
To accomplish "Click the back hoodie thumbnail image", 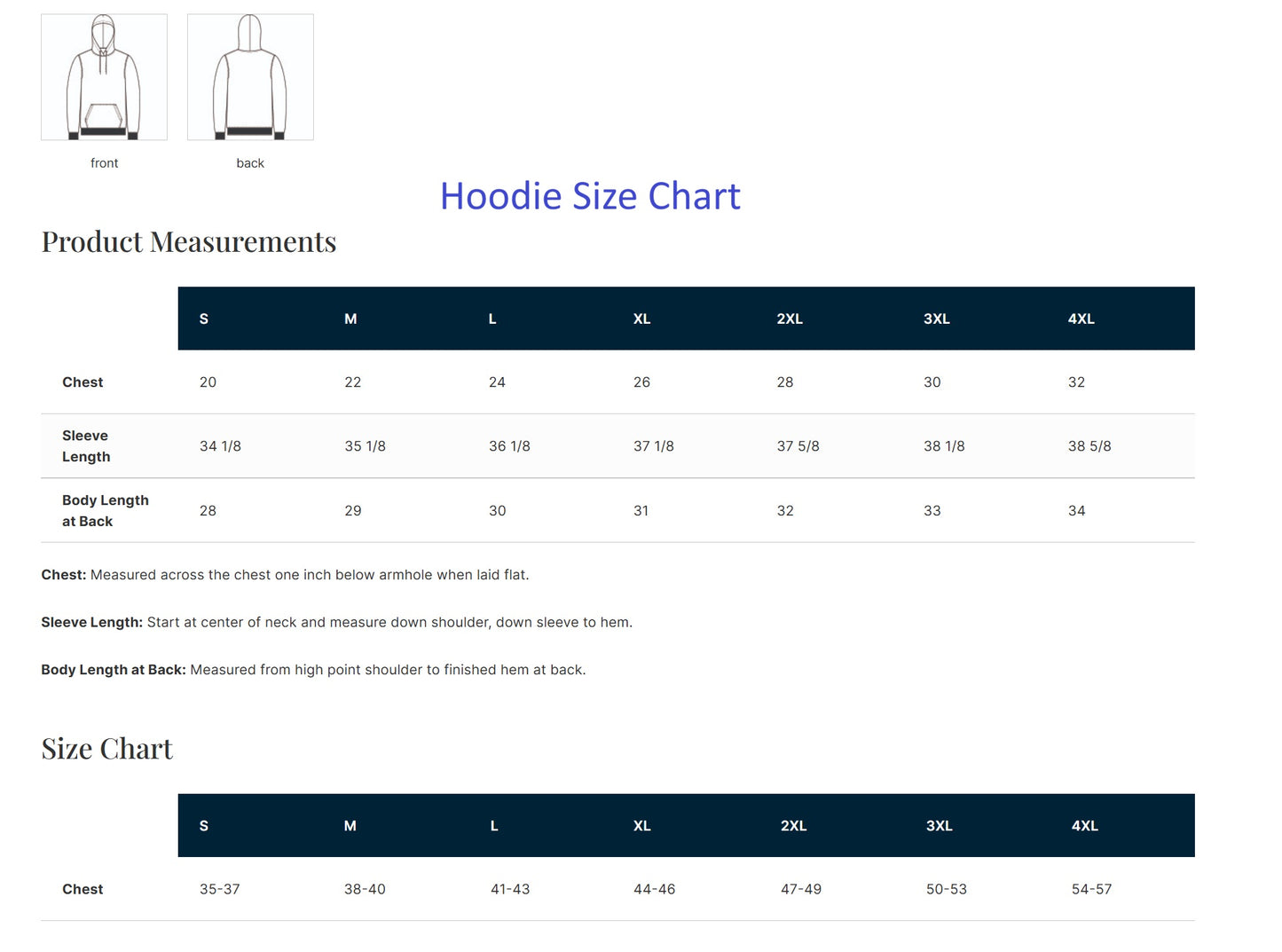I will click(x=250, y=77).
